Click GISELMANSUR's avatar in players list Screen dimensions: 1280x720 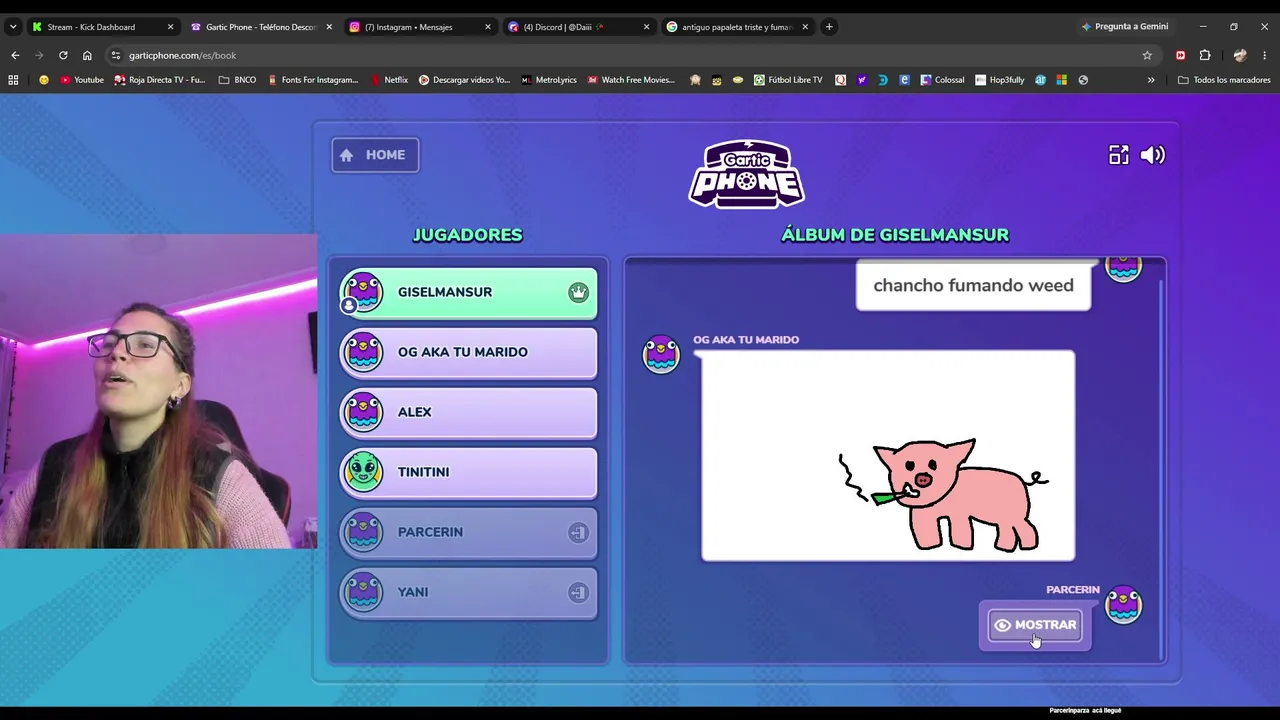point(362,292)
